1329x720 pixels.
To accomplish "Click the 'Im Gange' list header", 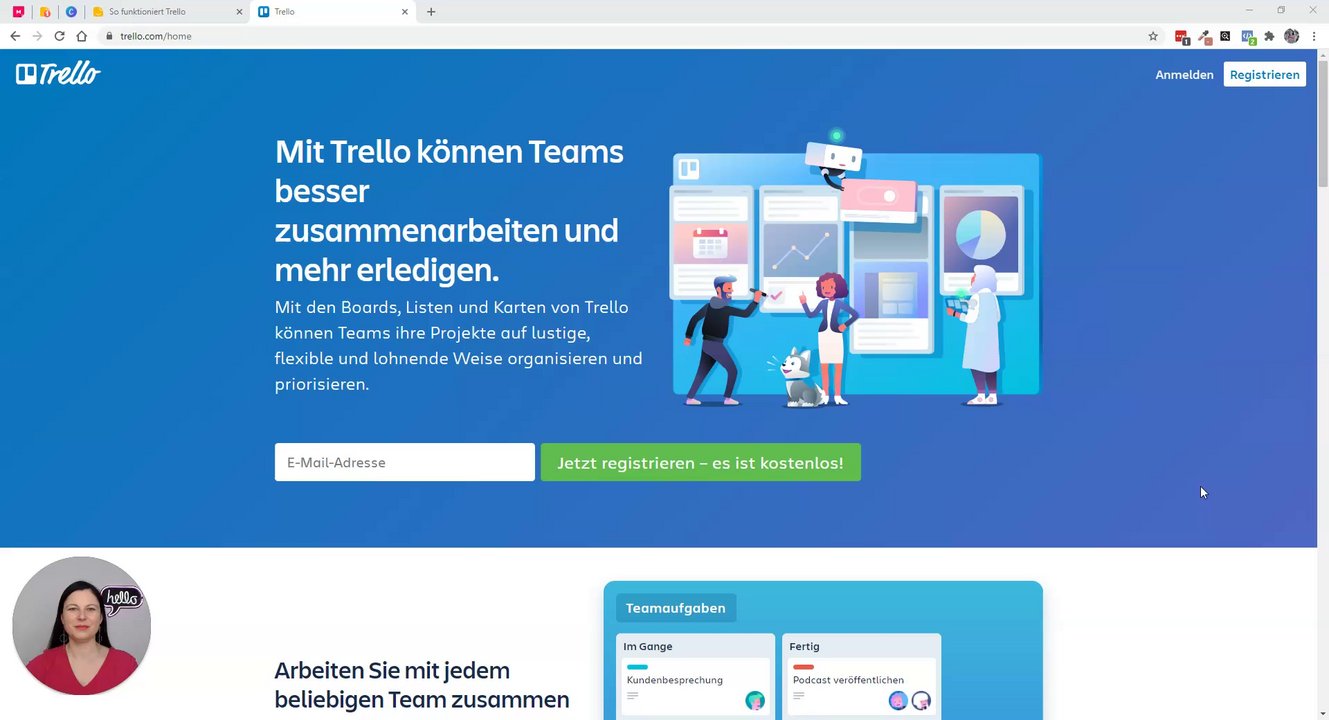I will click(x=648, y=646).
